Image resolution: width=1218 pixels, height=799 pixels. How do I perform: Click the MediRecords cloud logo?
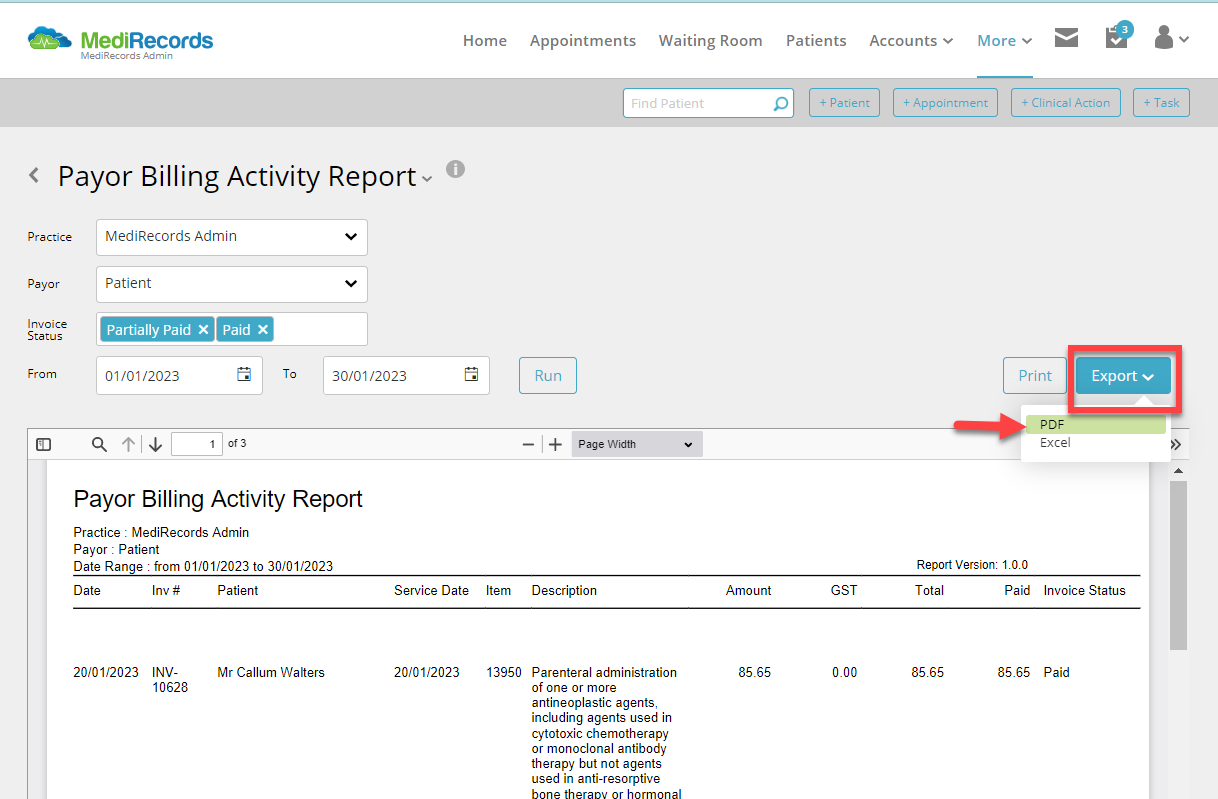coord(49,39)
